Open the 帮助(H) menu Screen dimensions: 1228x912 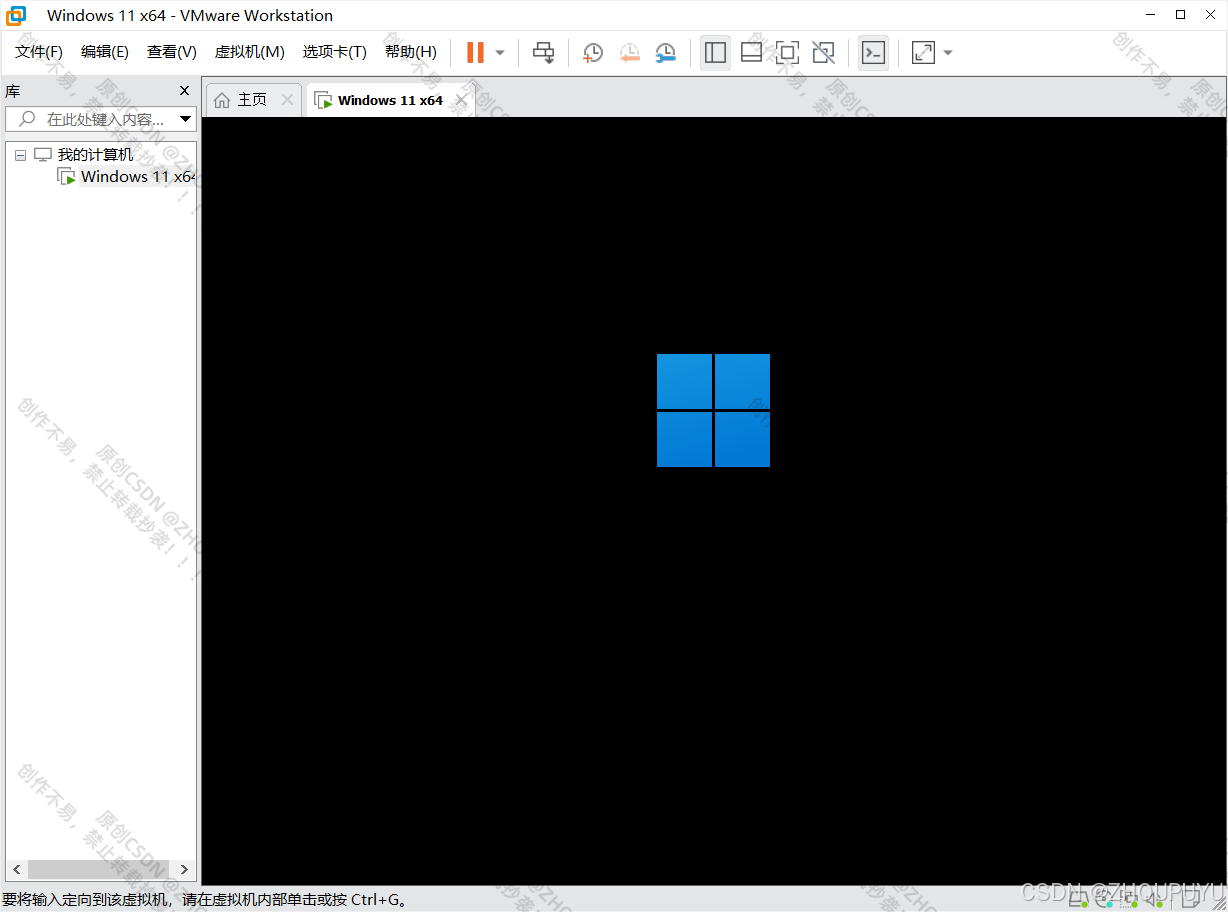(411, 52)
